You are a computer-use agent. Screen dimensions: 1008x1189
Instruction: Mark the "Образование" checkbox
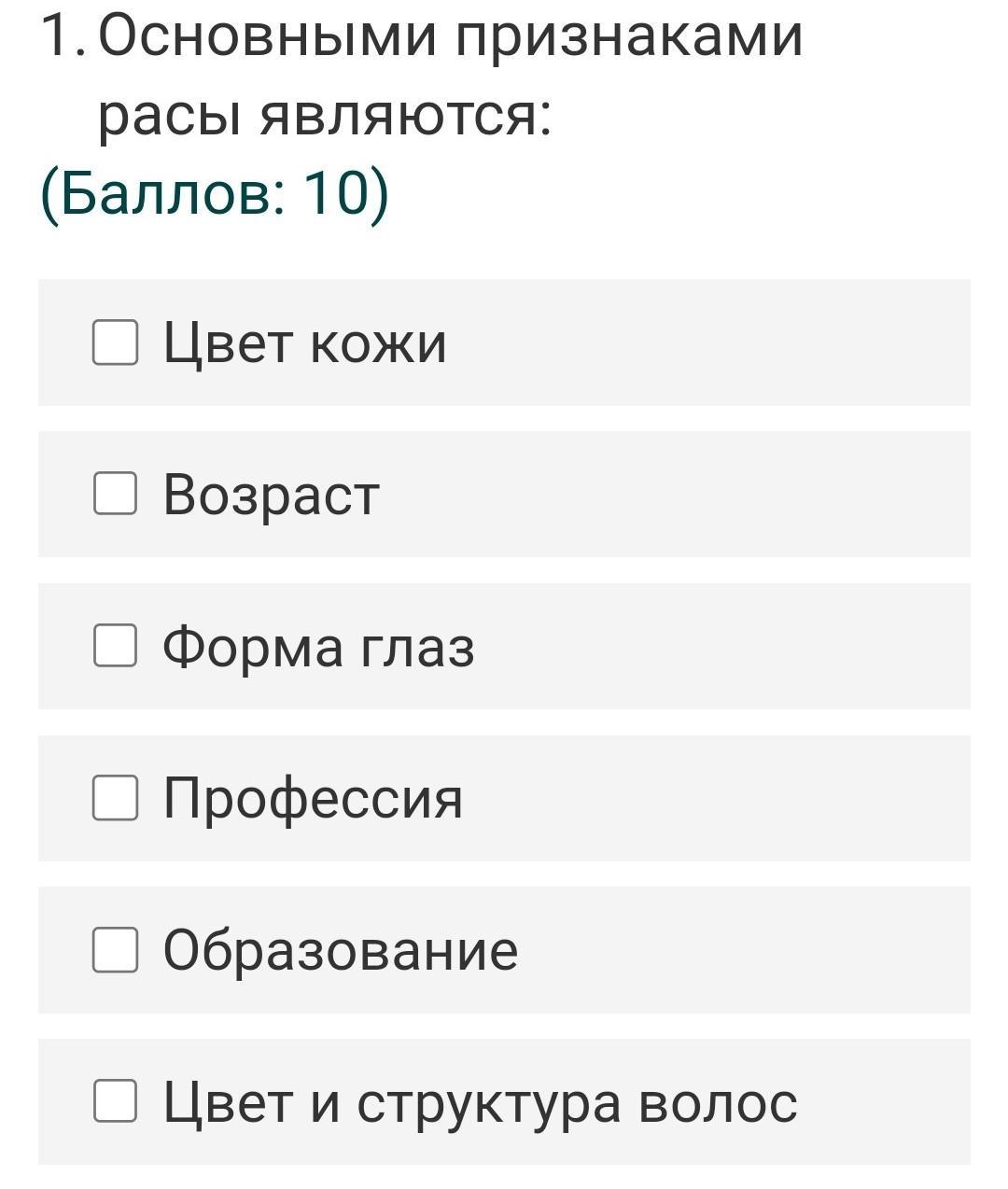click(116, 949)
